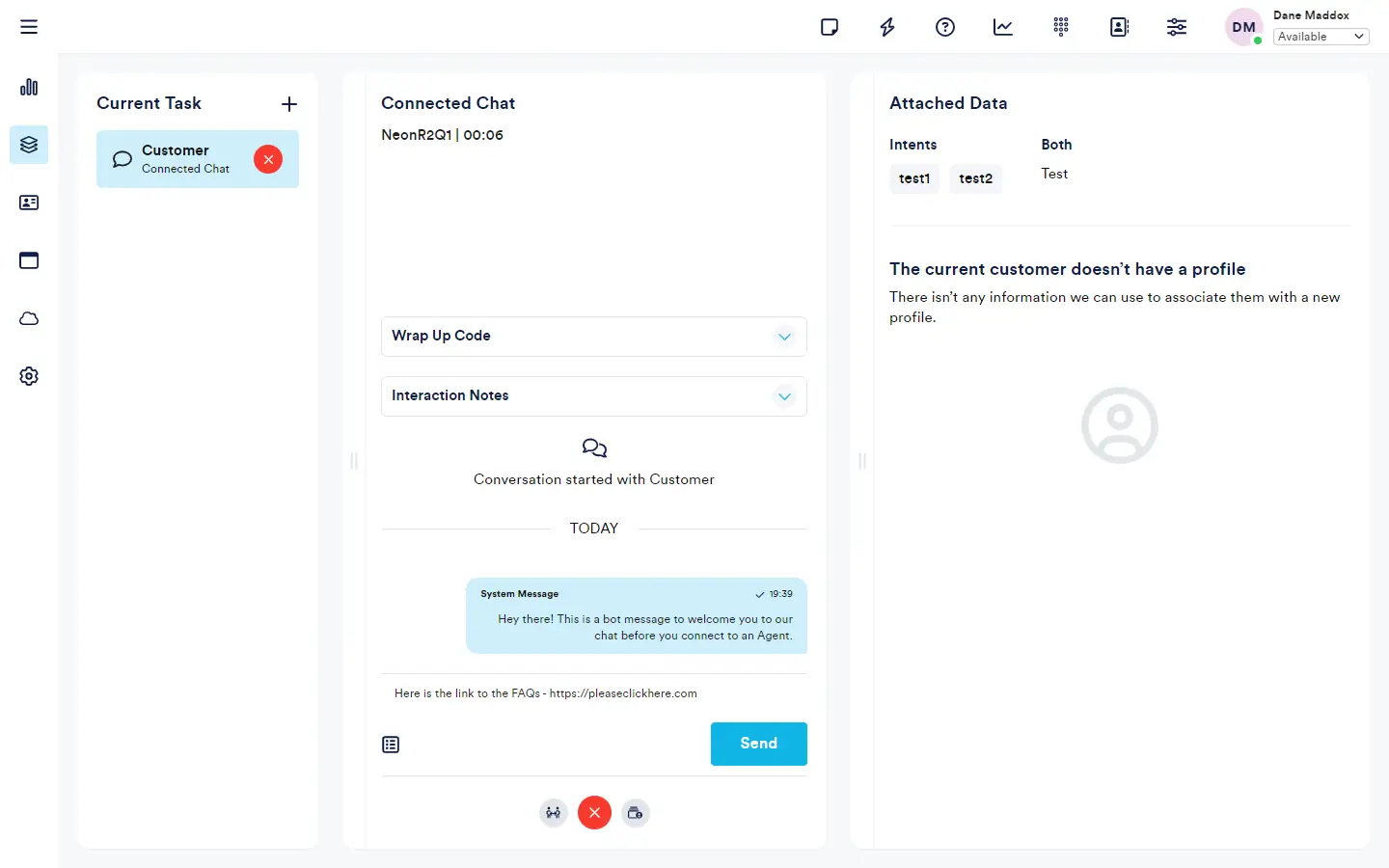Image resolution: width=1389 pixels, height=868 pixels.
Task: Open the dial pad icon
Action: pyautogui.click(x=1061, y=27)
